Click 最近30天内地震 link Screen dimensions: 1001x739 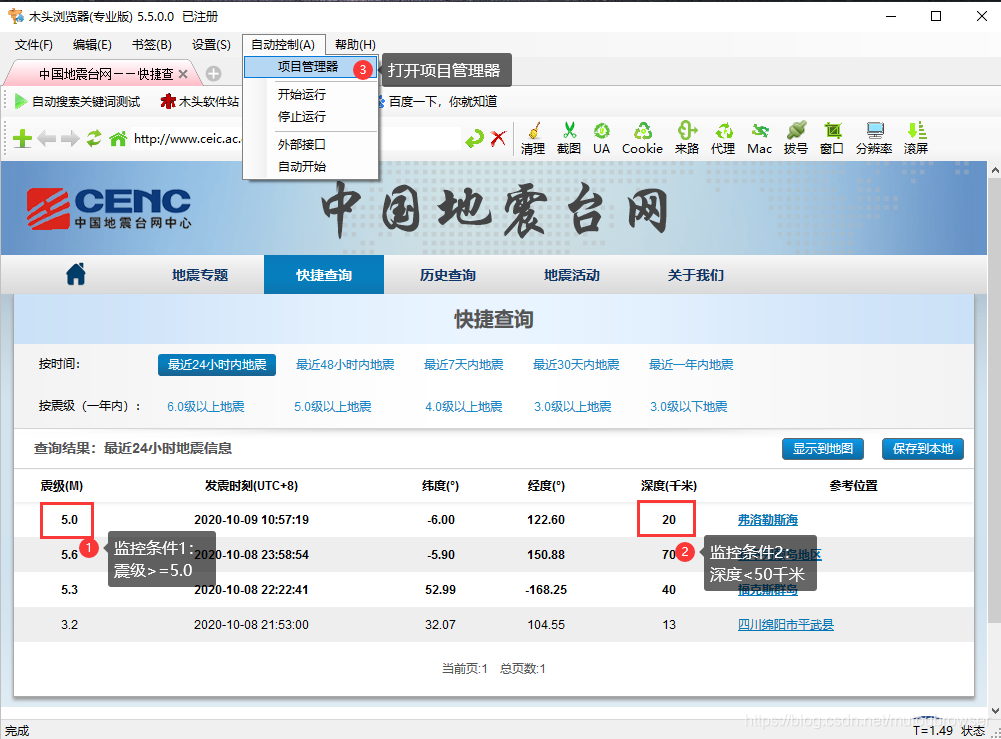pyautogui.click(x=576, y=364)
